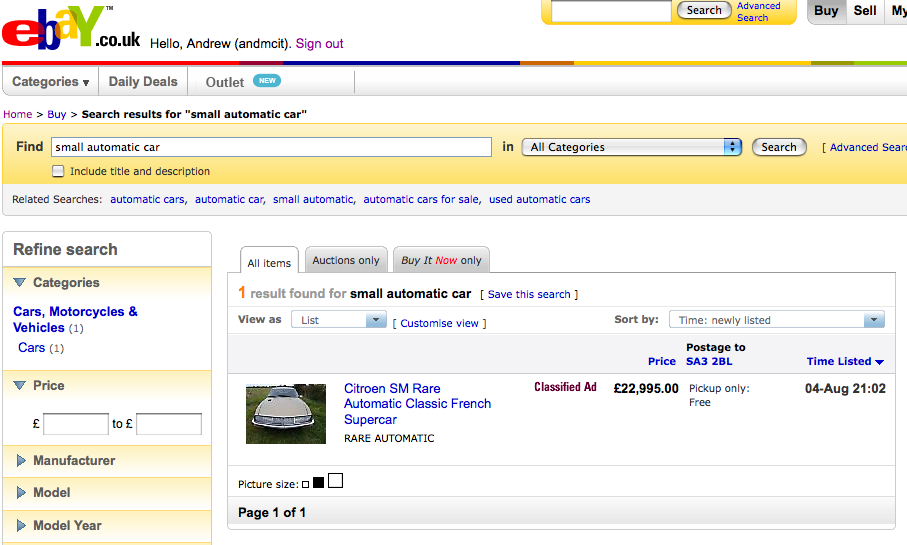This screenshot has width=907, height=545.
Task: Select the largest picture size icon
Action: 335,480
